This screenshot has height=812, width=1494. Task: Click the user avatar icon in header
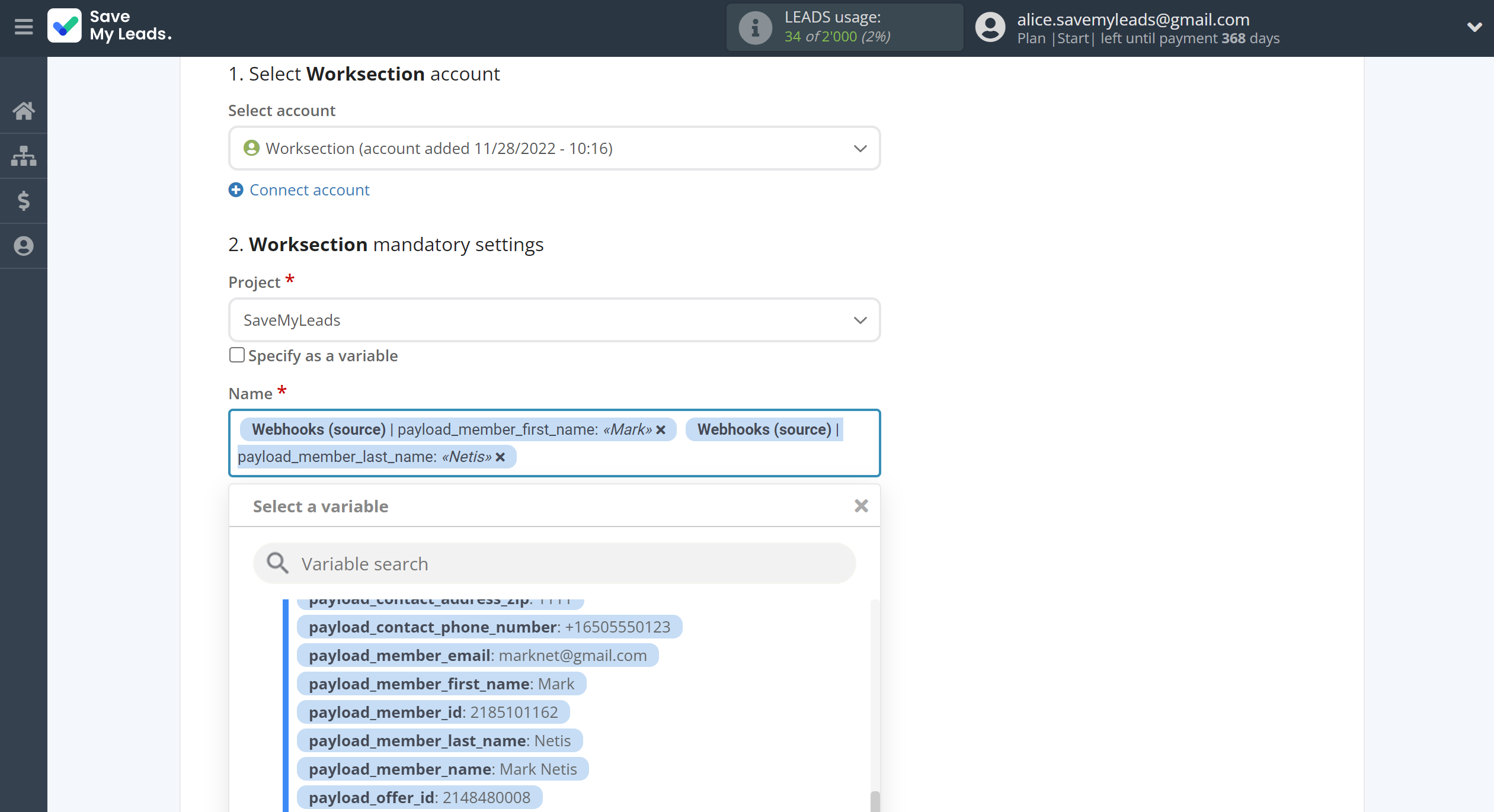990,27
